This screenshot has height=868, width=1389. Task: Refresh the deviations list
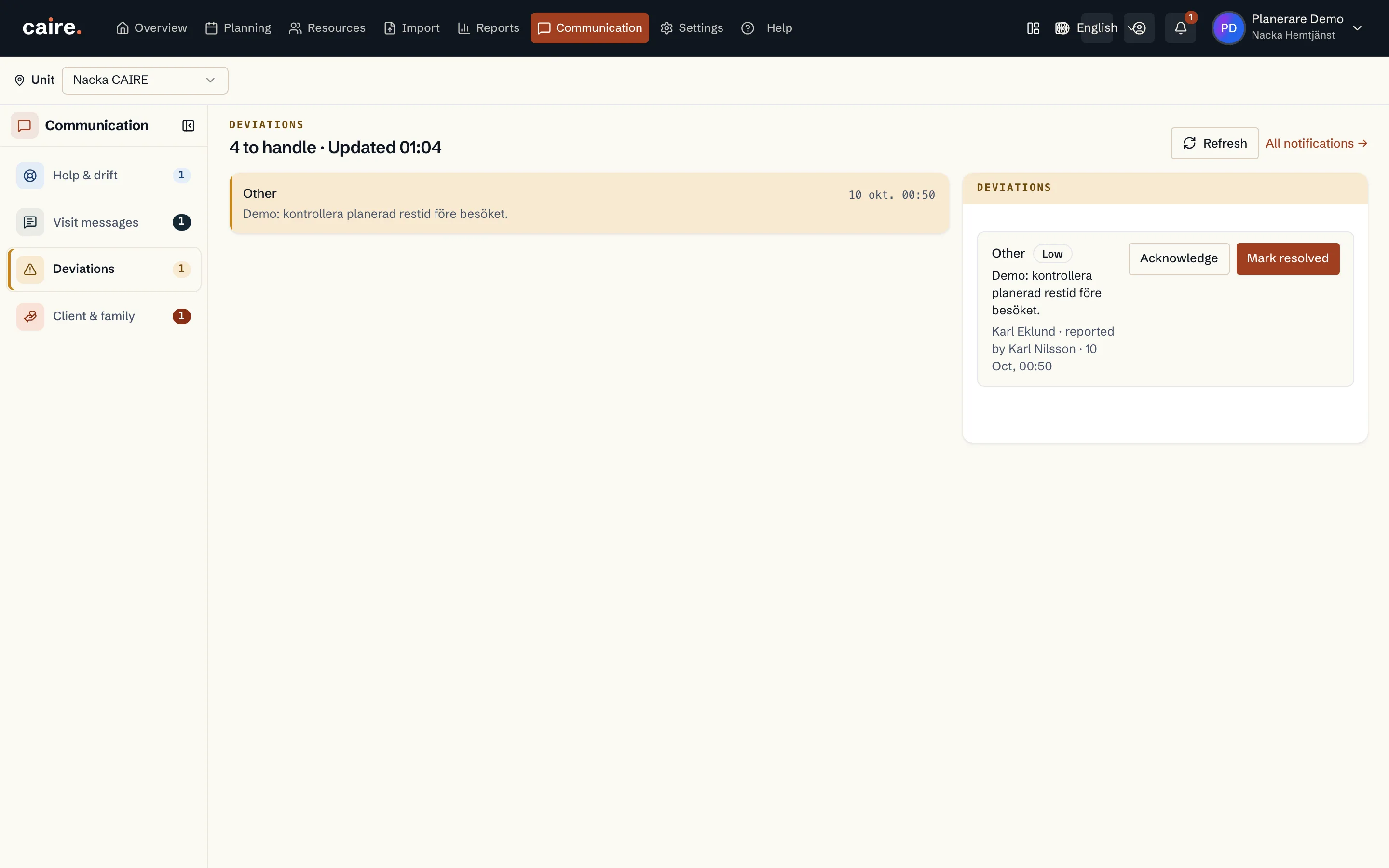pyautogui.click(x=1214, y=143)
